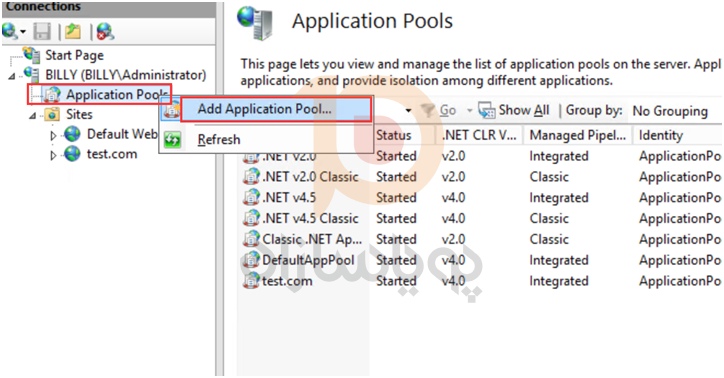The width and height of the screenshot is (724, 378).
Task: Click the save disk icon in Connections toolbar
Action: point(42,31)
